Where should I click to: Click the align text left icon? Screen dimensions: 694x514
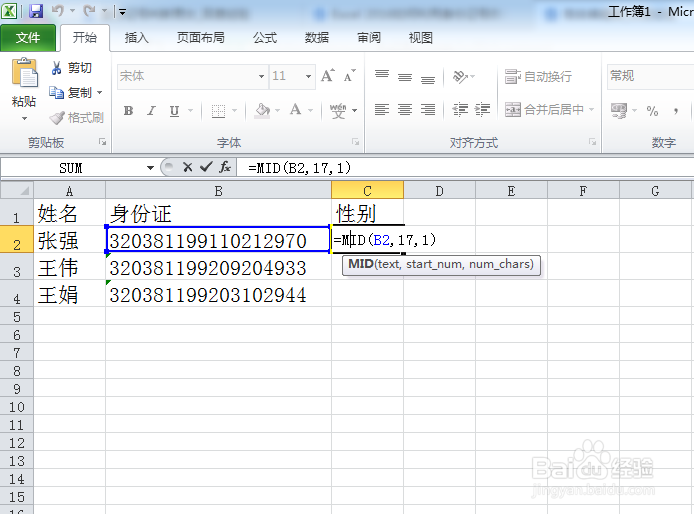click(382, 109)
